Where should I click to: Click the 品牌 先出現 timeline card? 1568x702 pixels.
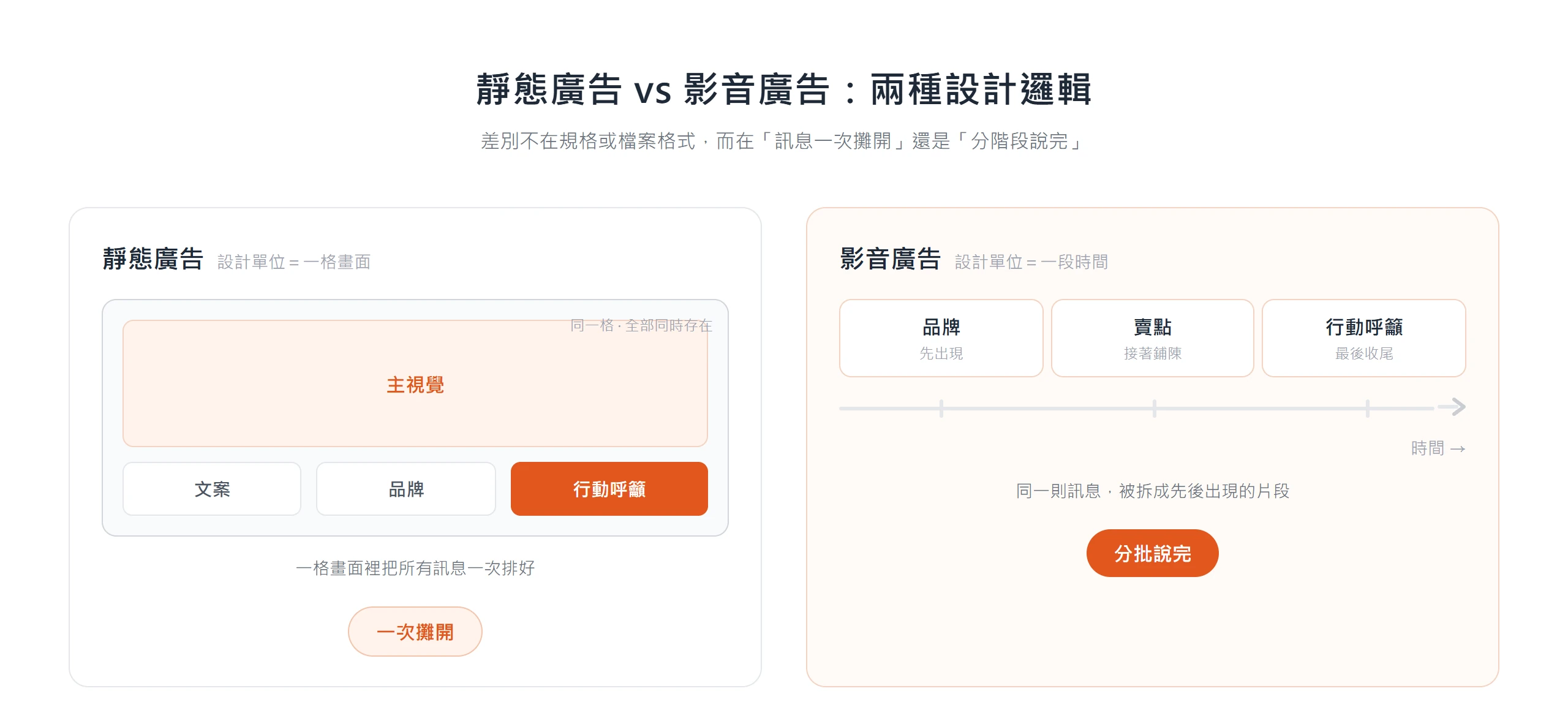[941, 338]
